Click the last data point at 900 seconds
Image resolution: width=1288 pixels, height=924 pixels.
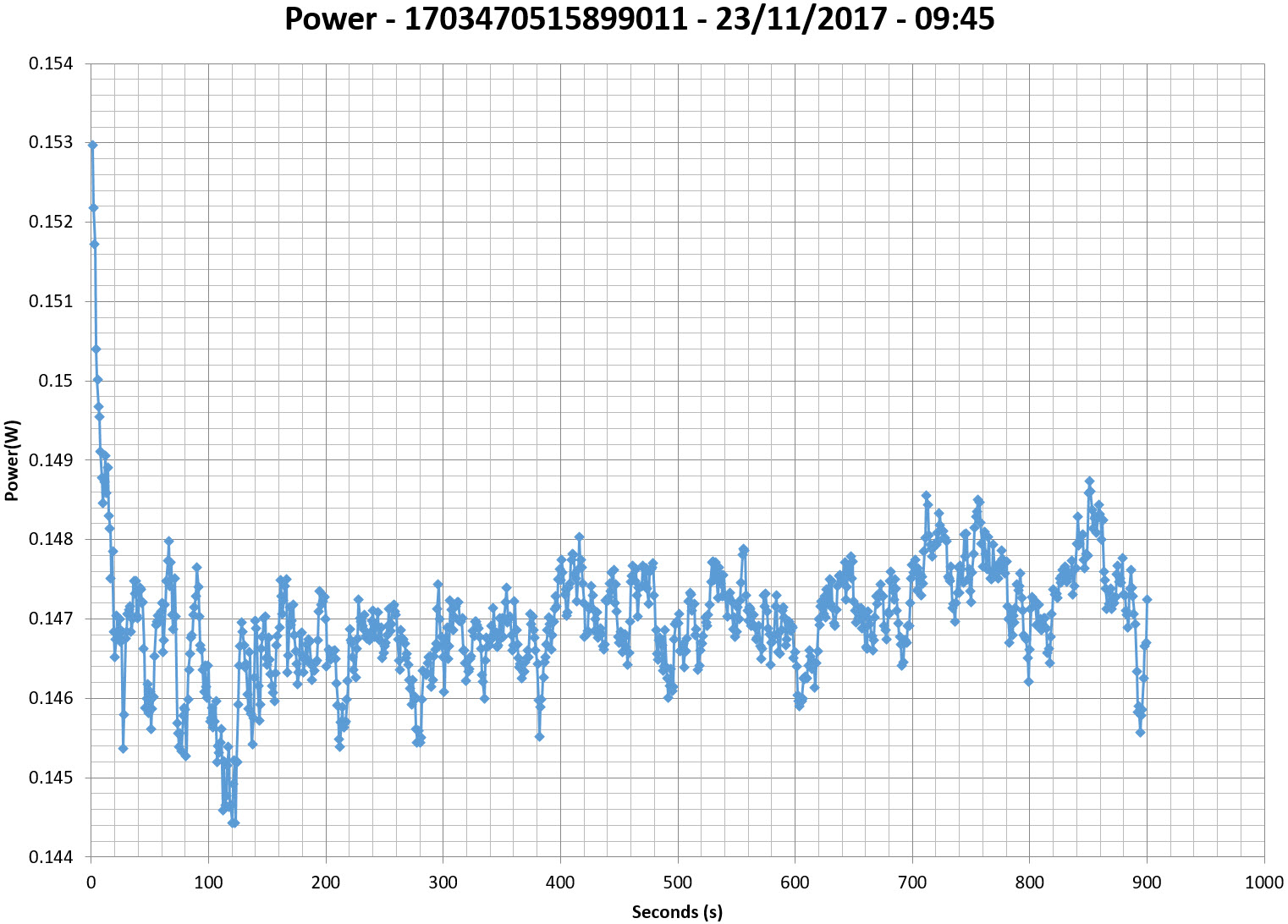click(1147, 599)
